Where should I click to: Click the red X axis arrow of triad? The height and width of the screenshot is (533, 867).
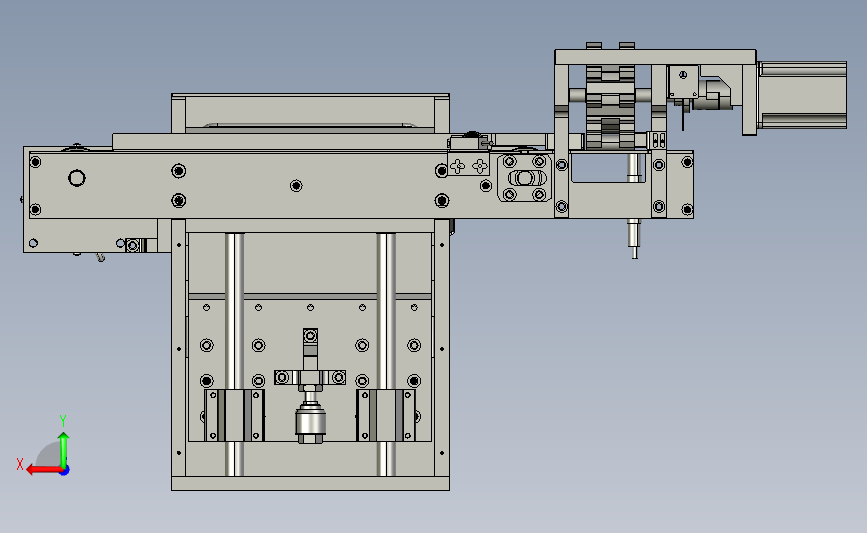pyautogui.click(x=44, y=470)
